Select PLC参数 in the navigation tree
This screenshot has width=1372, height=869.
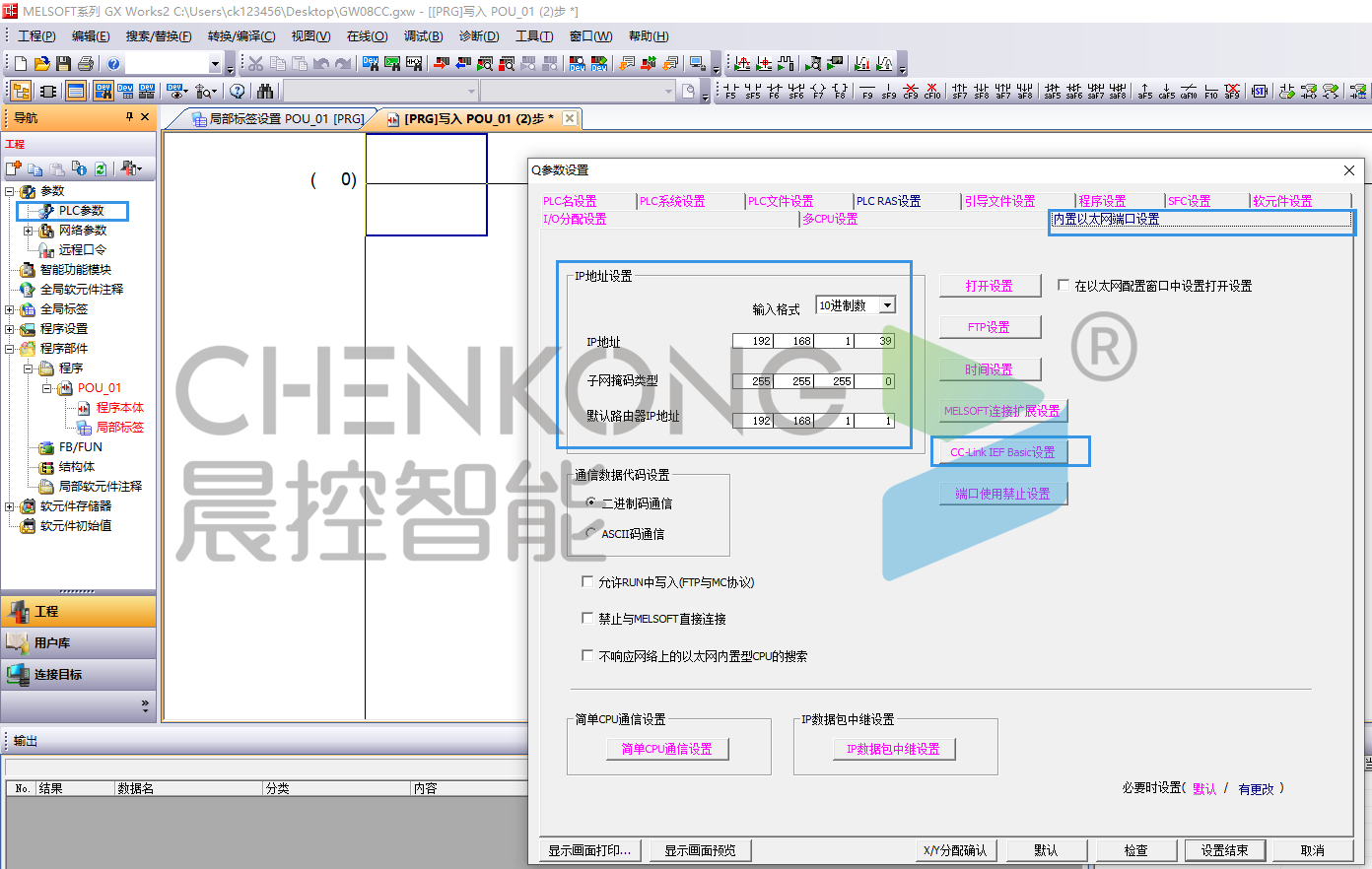[x=81, y=211]
